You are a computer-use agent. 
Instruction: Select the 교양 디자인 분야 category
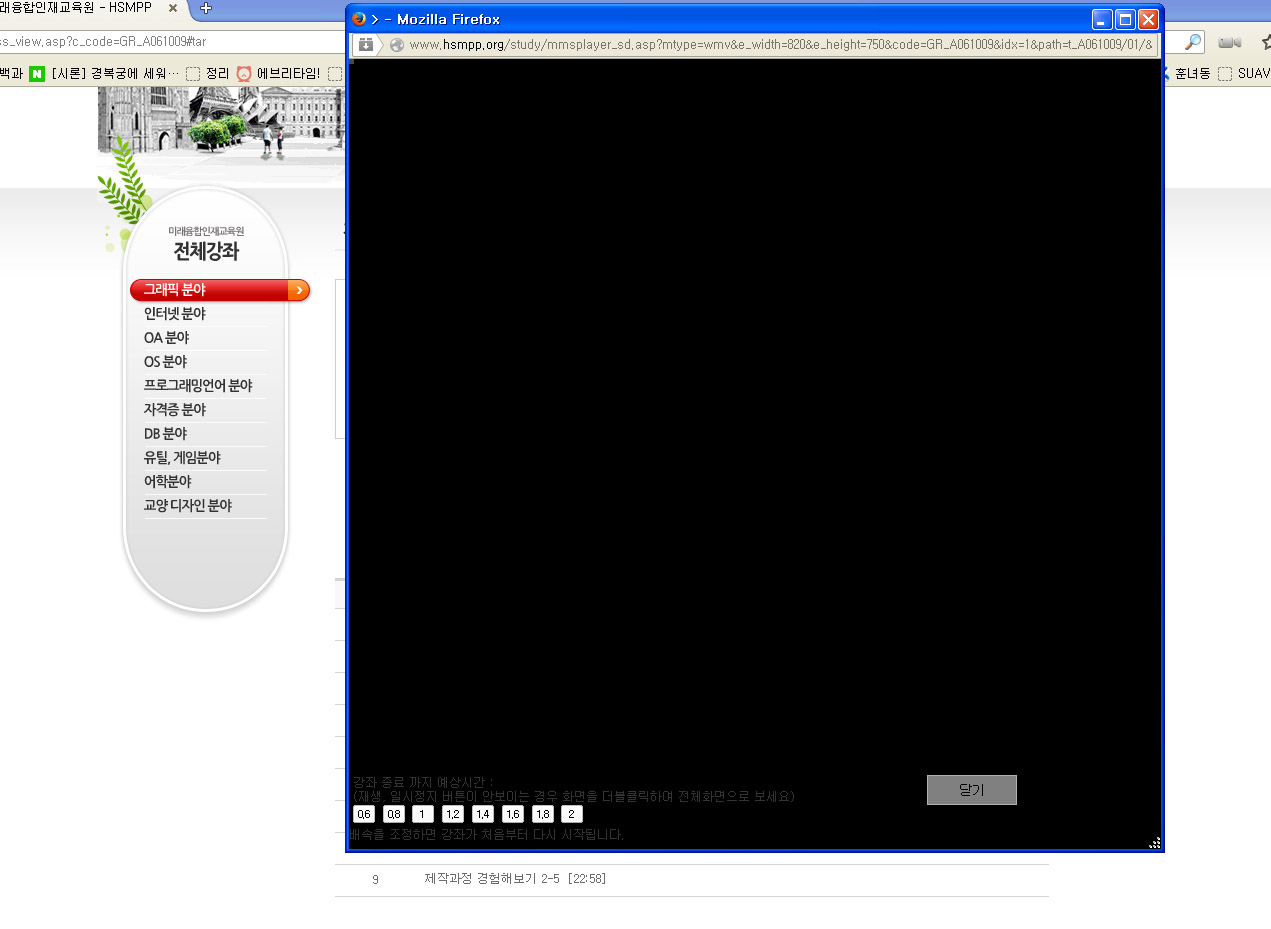click(x=188, y=506)
